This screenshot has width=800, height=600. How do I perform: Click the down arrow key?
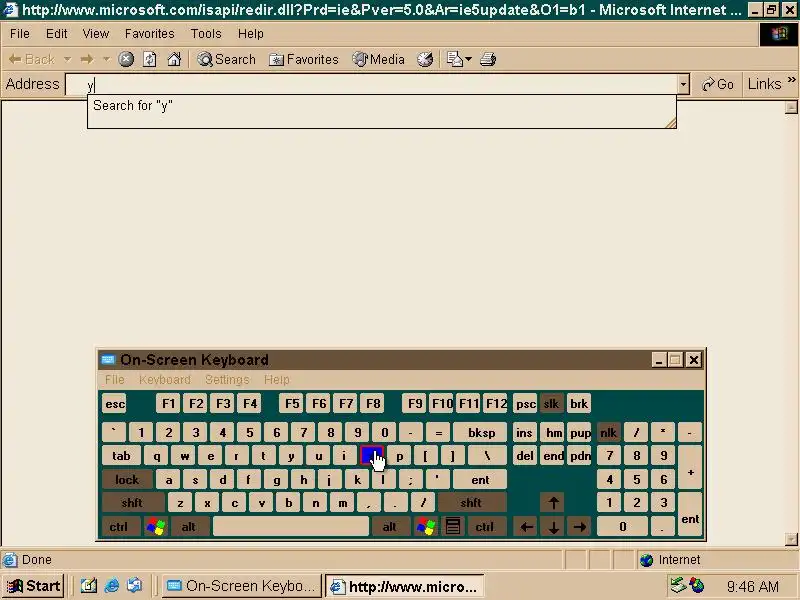point(553,527)
